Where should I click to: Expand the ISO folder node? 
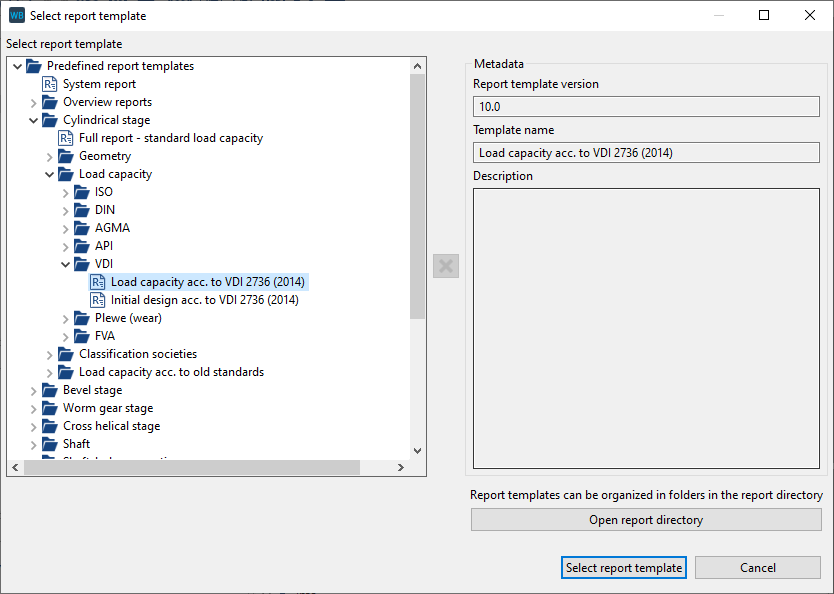pyautogui.click(x=66, y=192)
